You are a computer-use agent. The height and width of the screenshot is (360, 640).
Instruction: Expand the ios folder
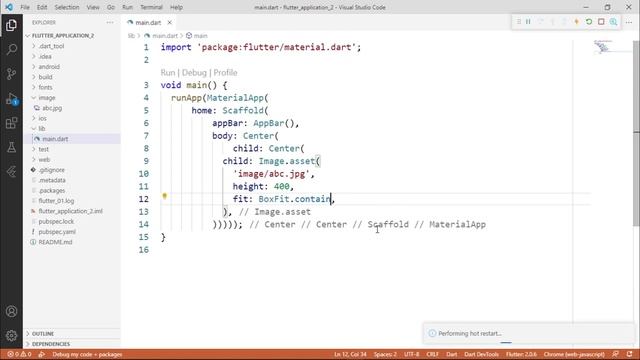tap(42, 118)
